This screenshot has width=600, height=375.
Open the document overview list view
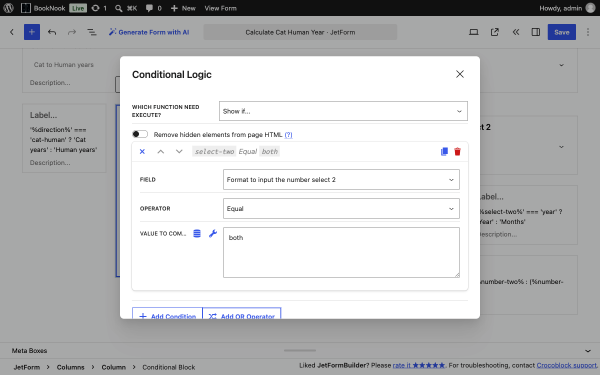92,32
